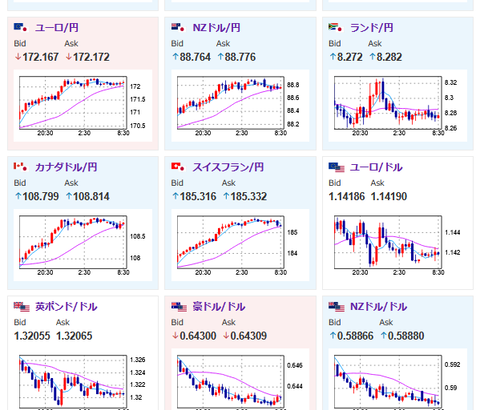Click the Euro/Yen flag icon

click(x=20, y=27)
